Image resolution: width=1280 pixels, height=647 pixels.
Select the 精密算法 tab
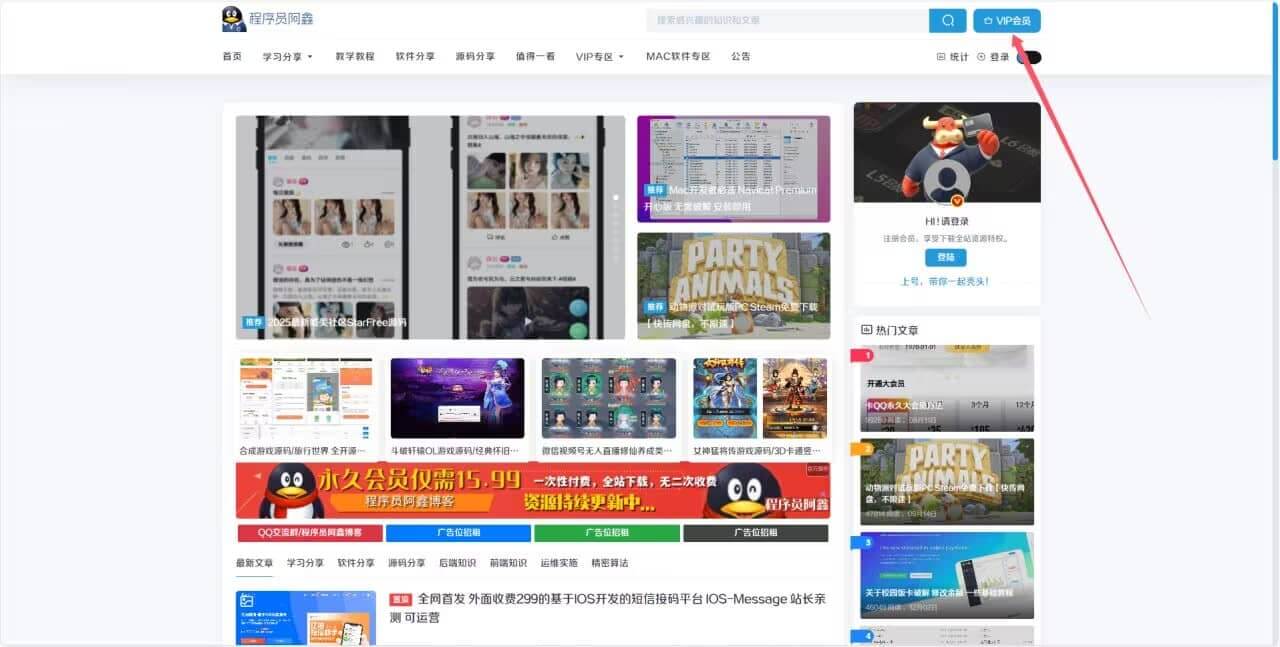[610, 563]
